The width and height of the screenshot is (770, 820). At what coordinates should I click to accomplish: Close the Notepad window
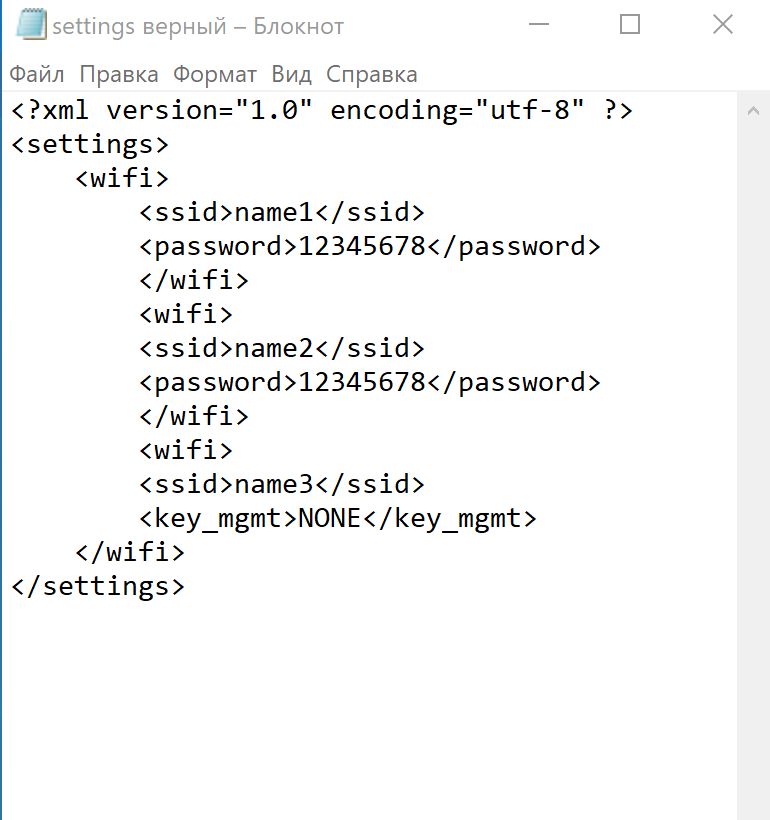723,24
